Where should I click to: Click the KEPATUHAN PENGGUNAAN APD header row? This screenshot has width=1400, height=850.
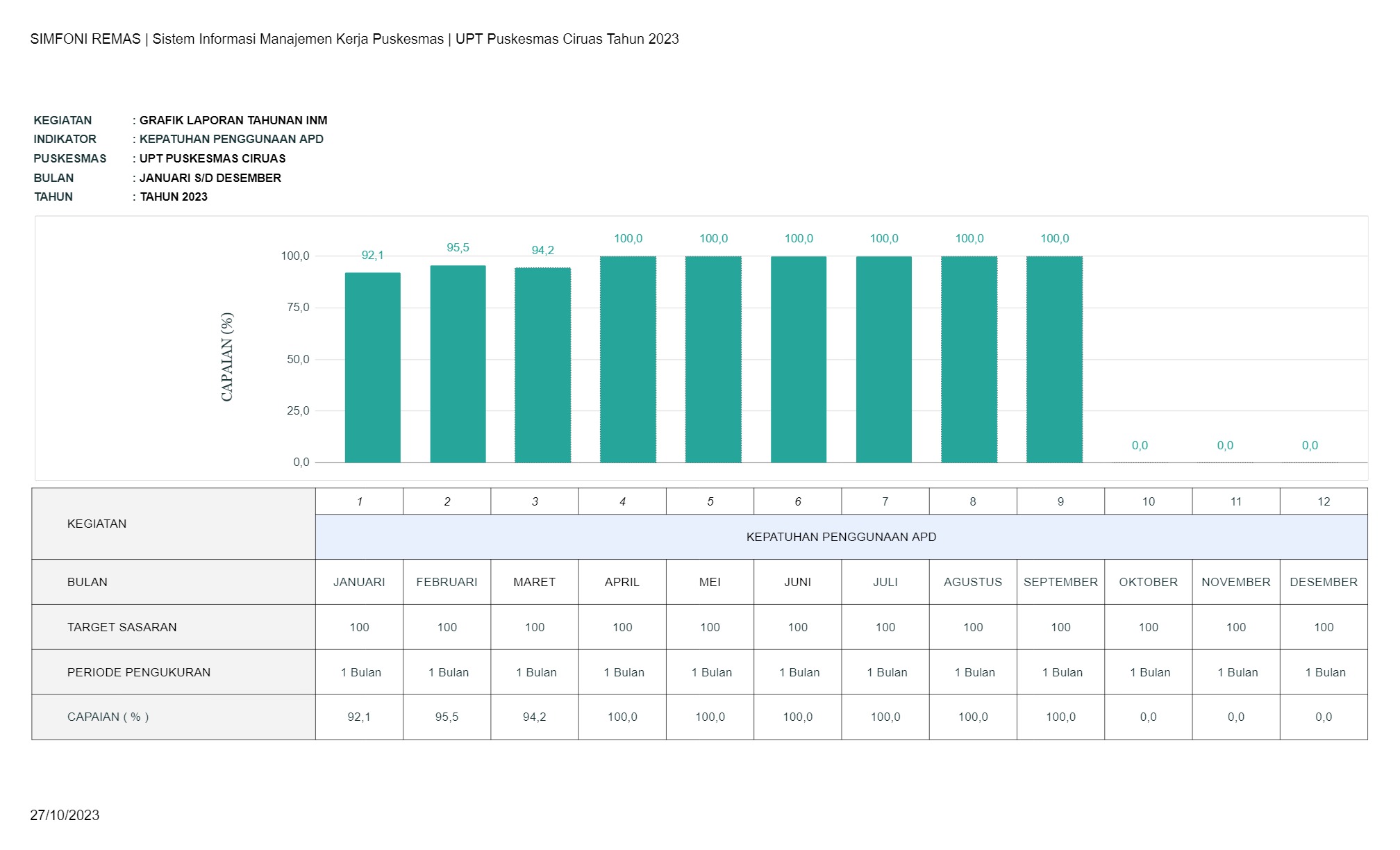841,537
